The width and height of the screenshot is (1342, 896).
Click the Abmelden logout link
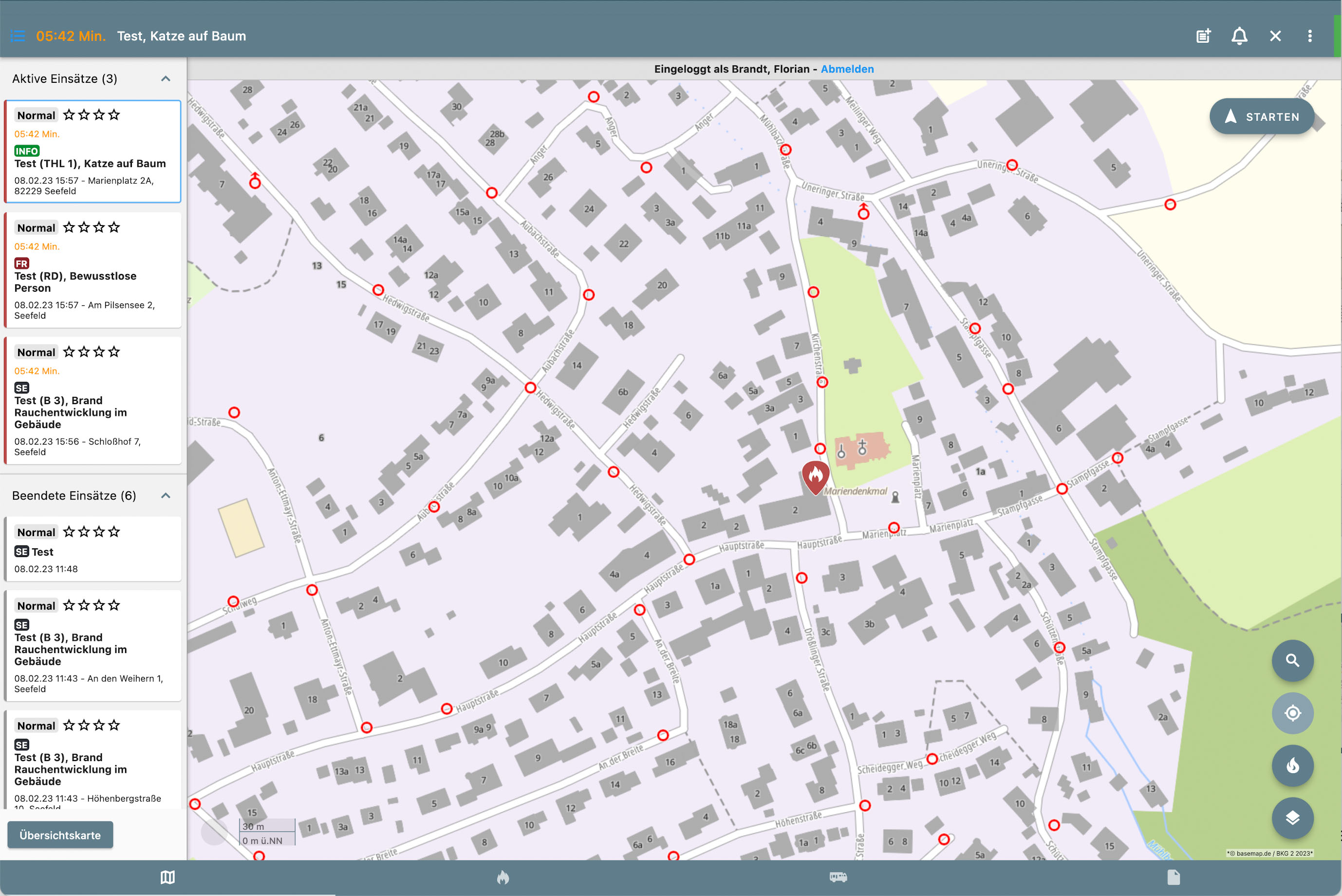click(847, 69)
